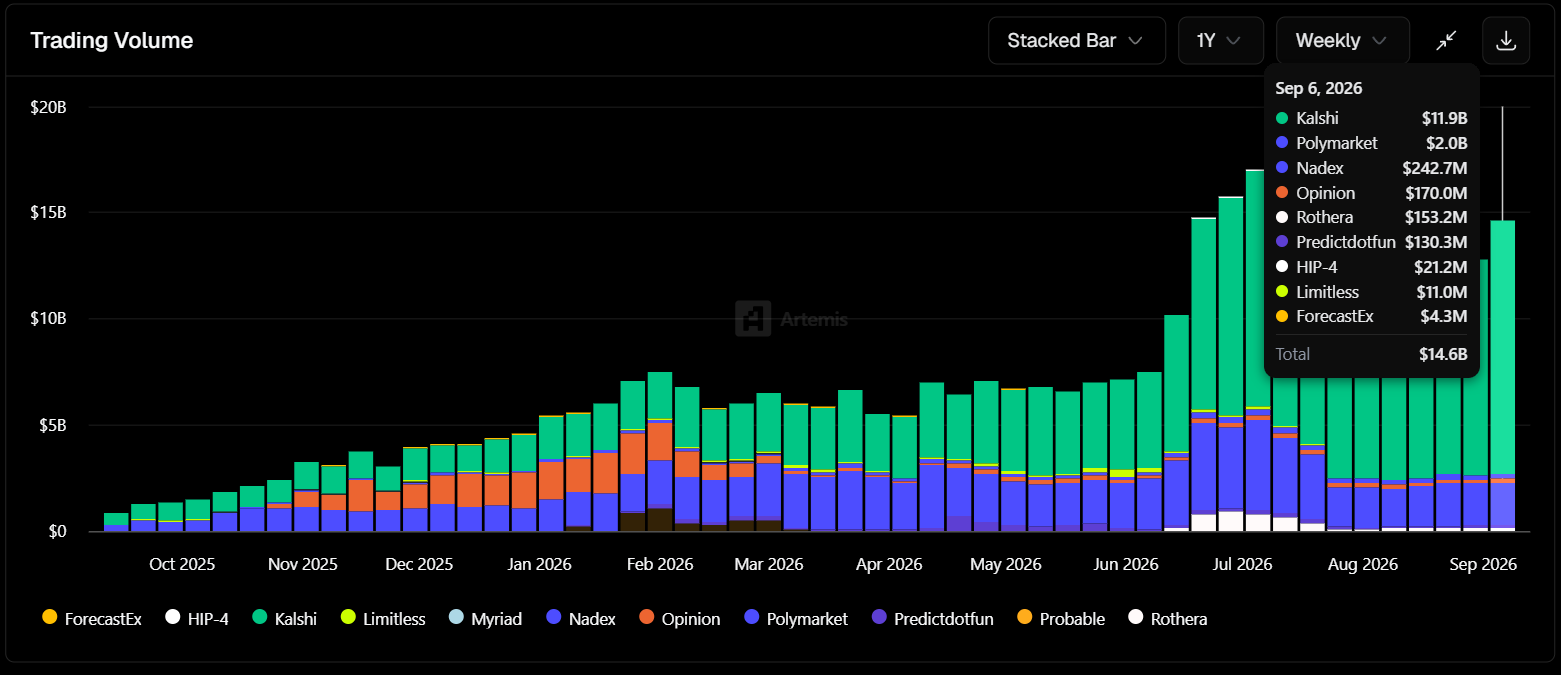Viewport: 1561px width, 675px height.
Task: Click the $15B y-axis label
Action: tap(48, 213)
